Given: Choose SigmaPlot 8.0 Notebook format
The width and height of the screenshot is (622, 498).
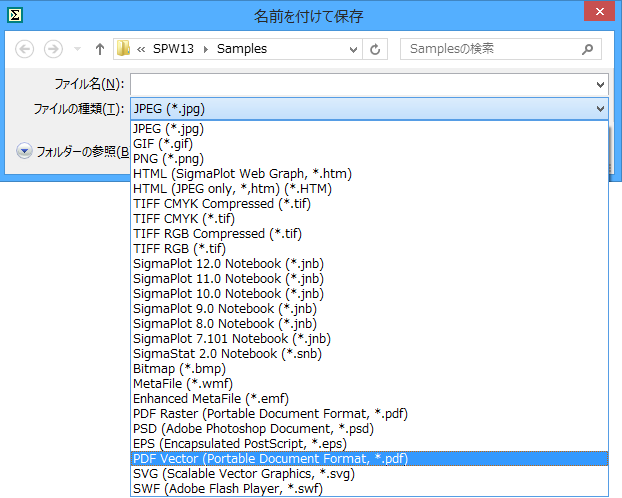Looking at the screenshot, I should 369,324.
